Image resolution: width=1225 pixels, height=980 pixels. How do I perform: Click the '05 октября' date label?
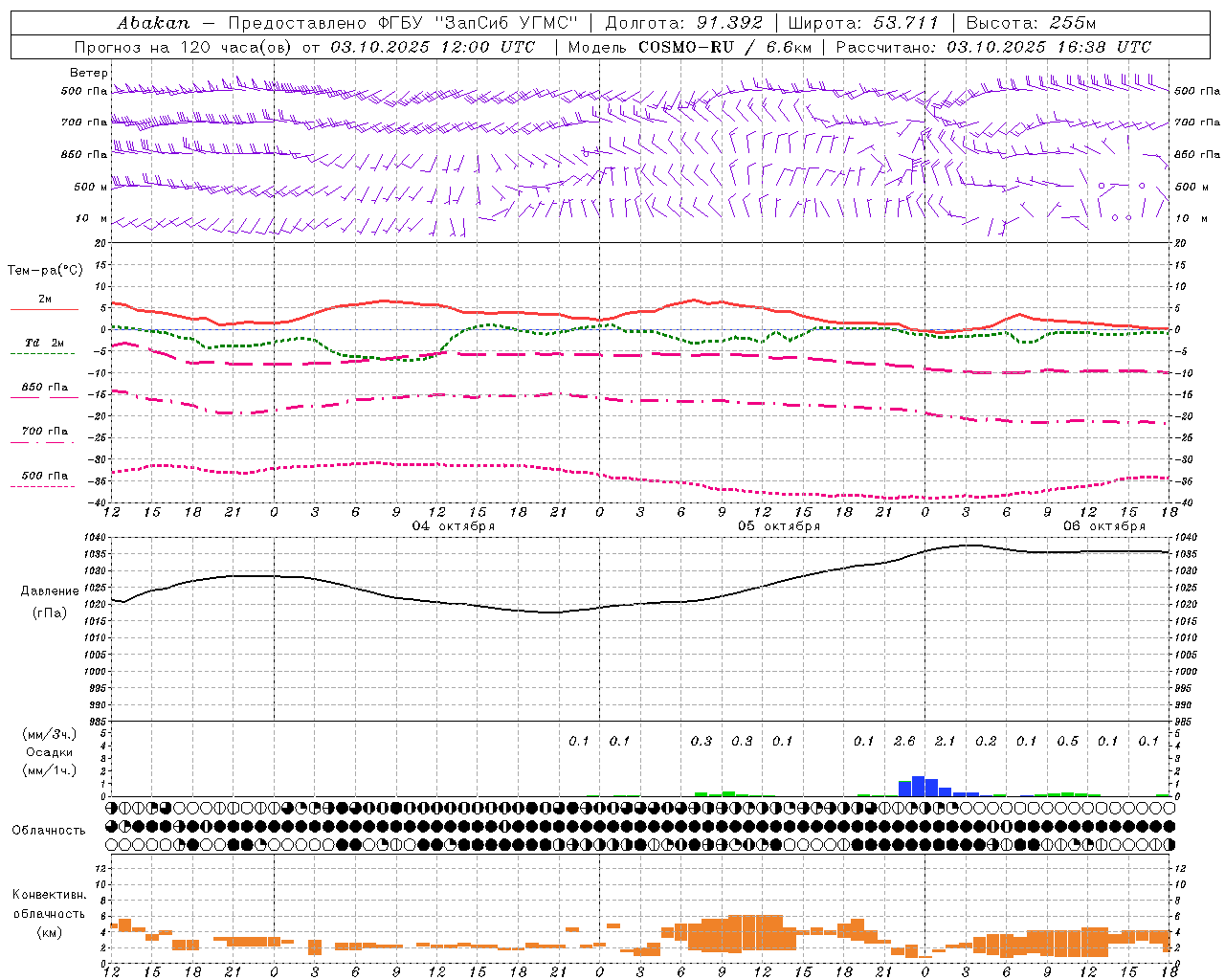pyautogui.click(x=779, y=526)
